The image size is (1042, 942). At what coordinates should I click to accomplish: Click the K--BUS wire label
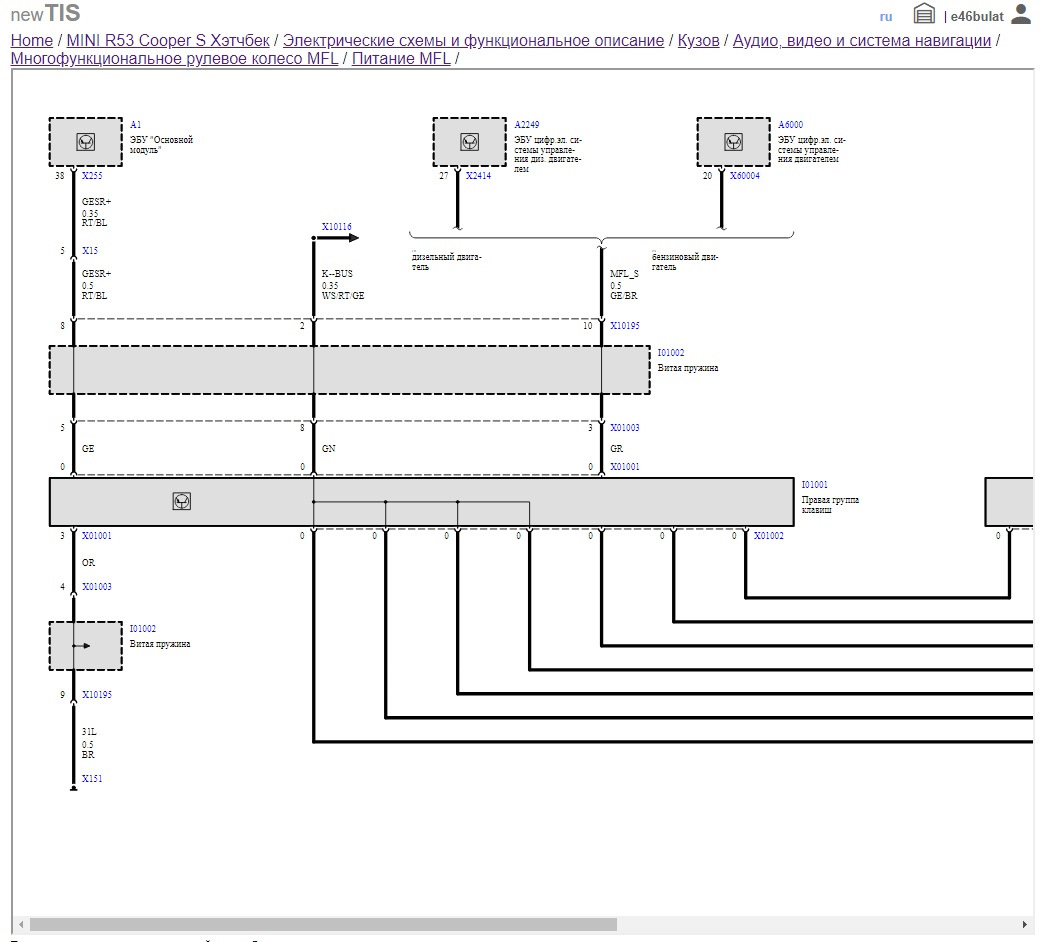pos(338,274)
